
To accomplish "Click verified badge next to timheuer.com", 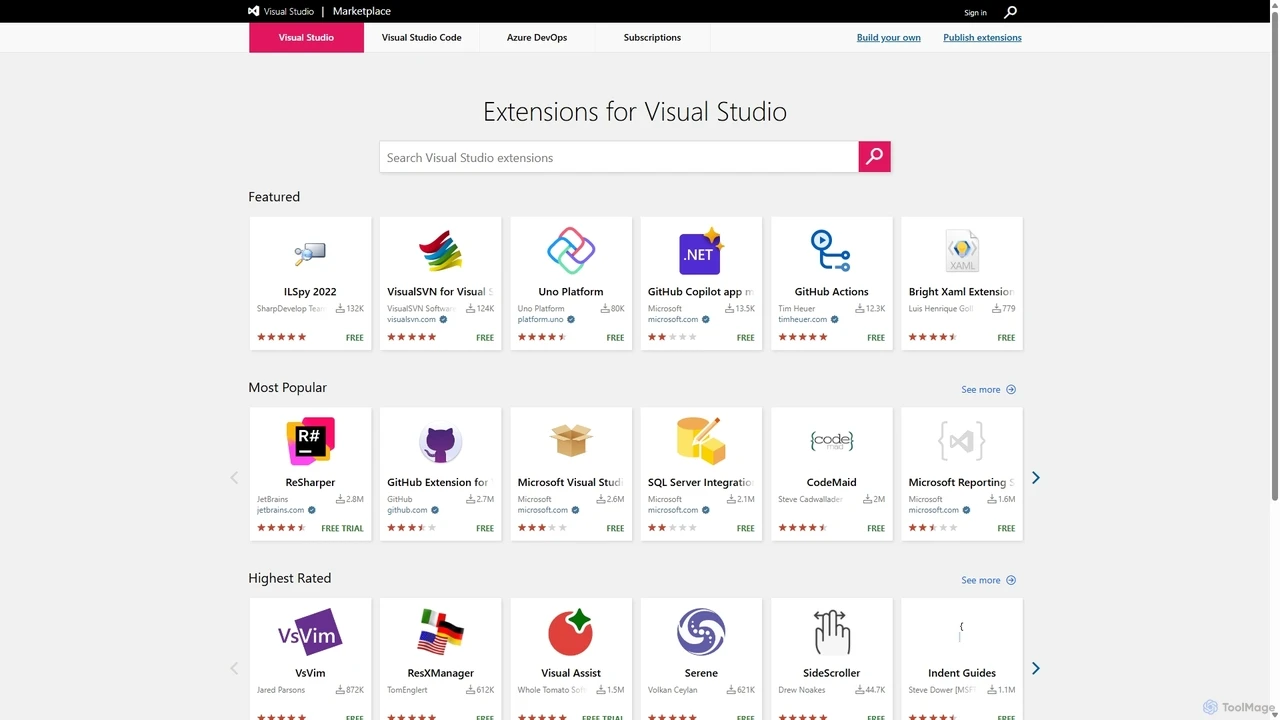I will click(835, 320).
